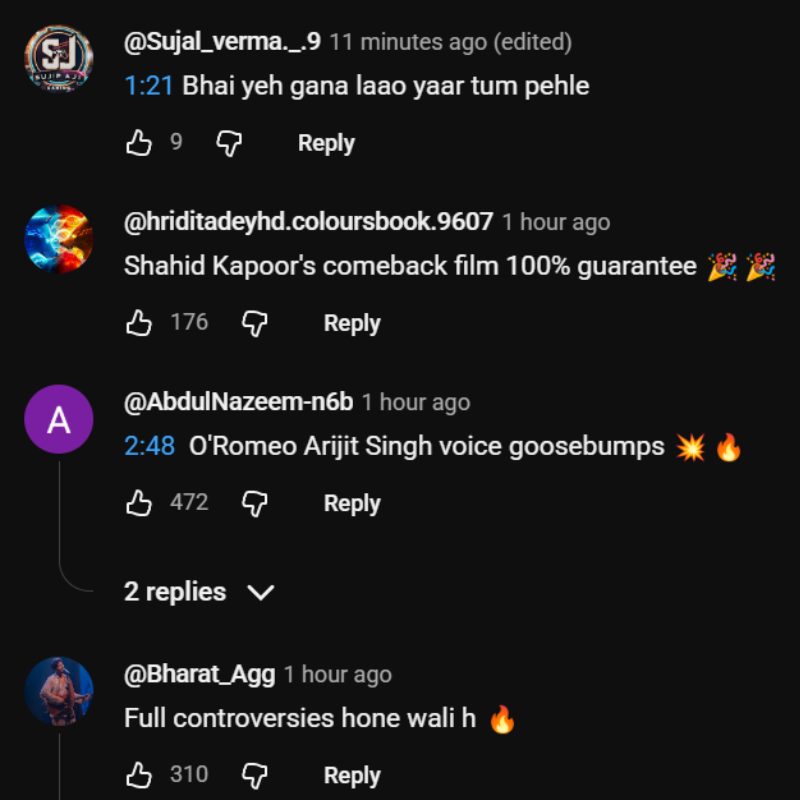This screenshot has height=800, width=800.
Task: Like the Arijit Singh goosebumps comment
Action: (138, 503)
